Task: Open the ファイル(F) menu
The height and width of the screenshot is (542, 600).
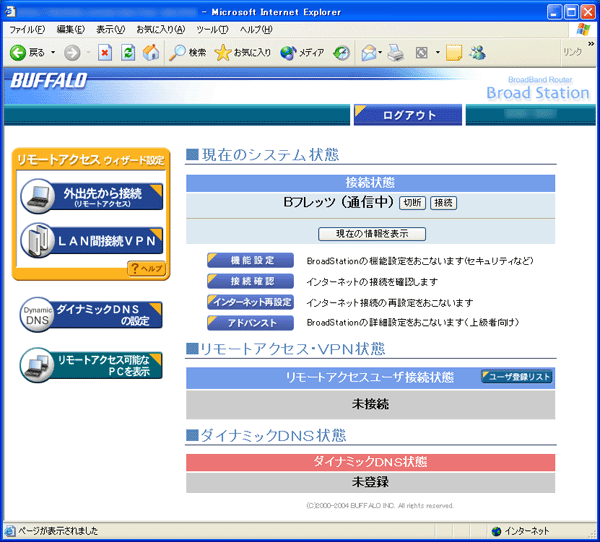Action: (27, 29)
